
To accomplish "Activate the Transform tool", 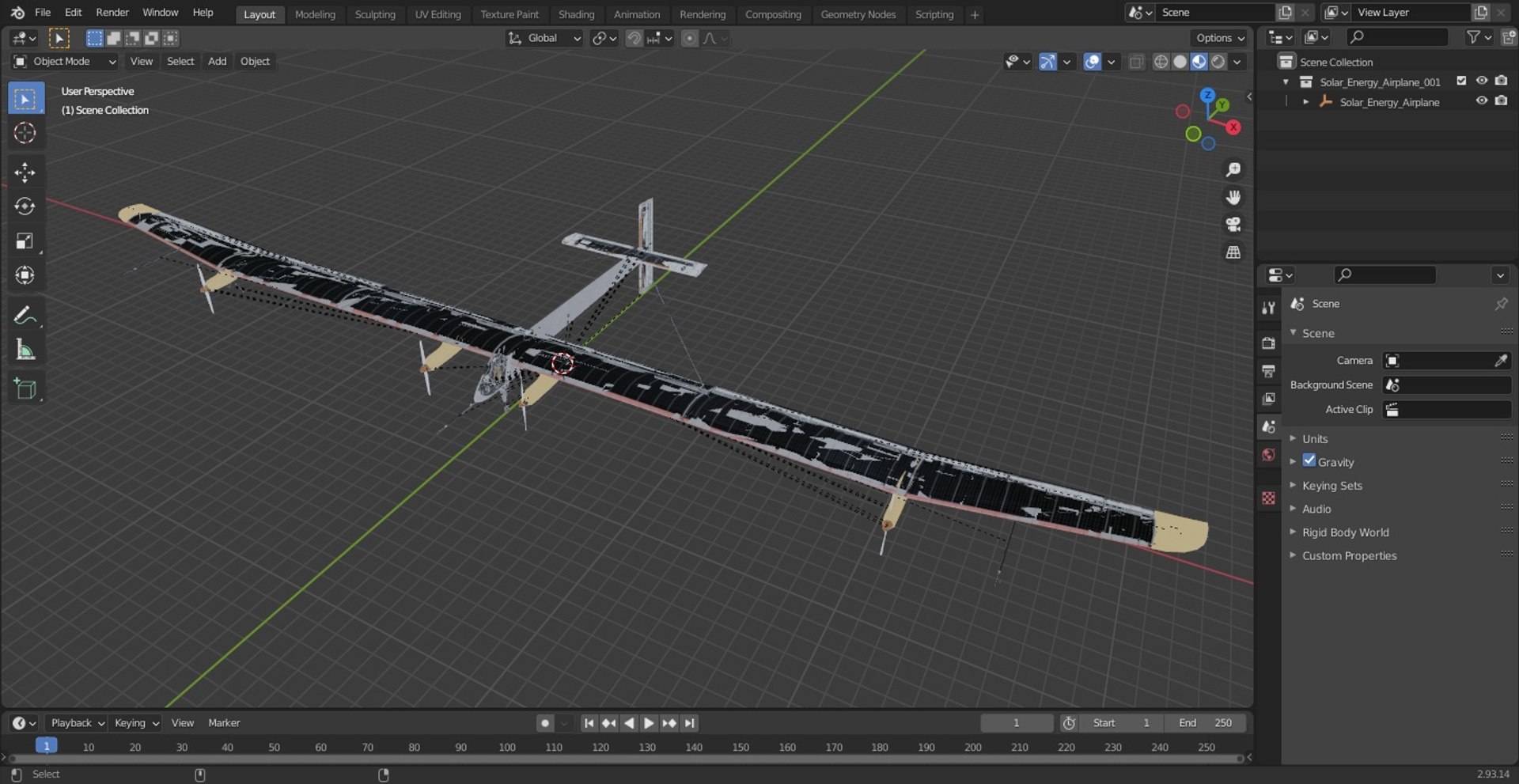I will 25,275.
